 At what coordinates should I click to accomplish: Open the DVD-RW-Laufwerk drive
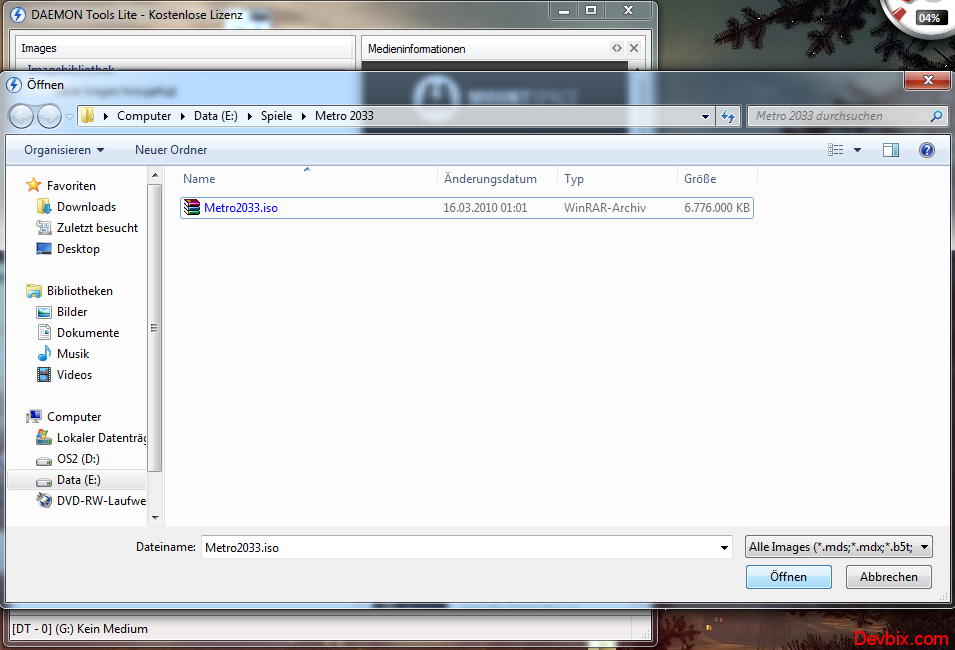(101, 501)
